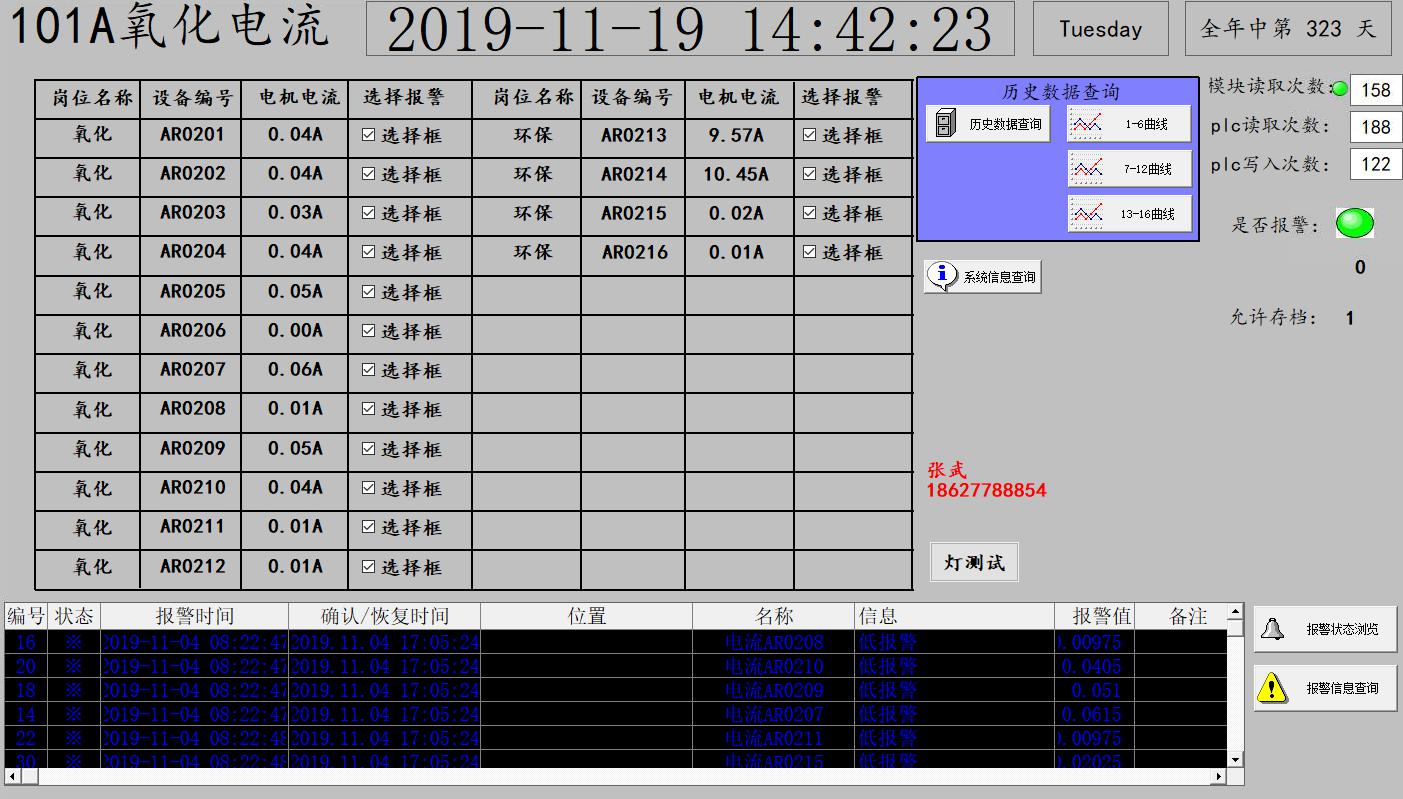The height and width of the screenshot is (799, 1403).
Task: Open 历史数据查询 cabinet icon button
Action: point(988,124)
